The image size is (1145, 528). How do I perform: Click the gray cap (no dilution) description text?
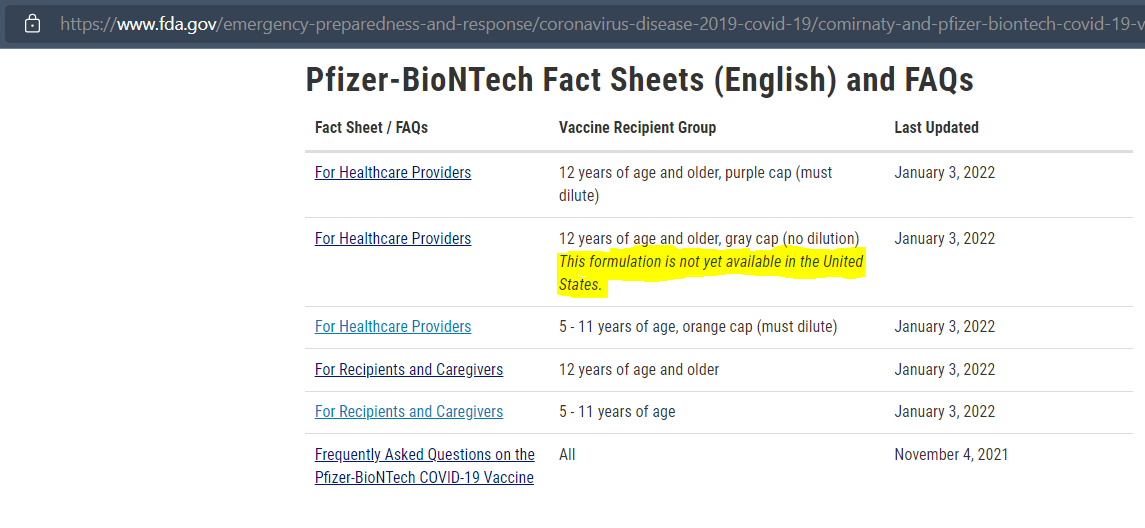coord(709,239)
